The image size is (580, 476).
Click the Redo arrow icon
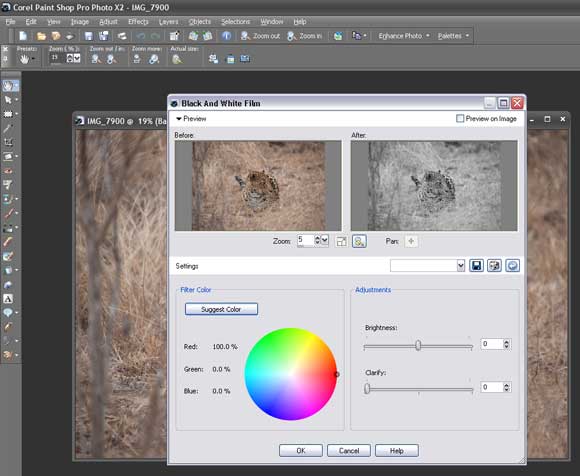point(155,36)
